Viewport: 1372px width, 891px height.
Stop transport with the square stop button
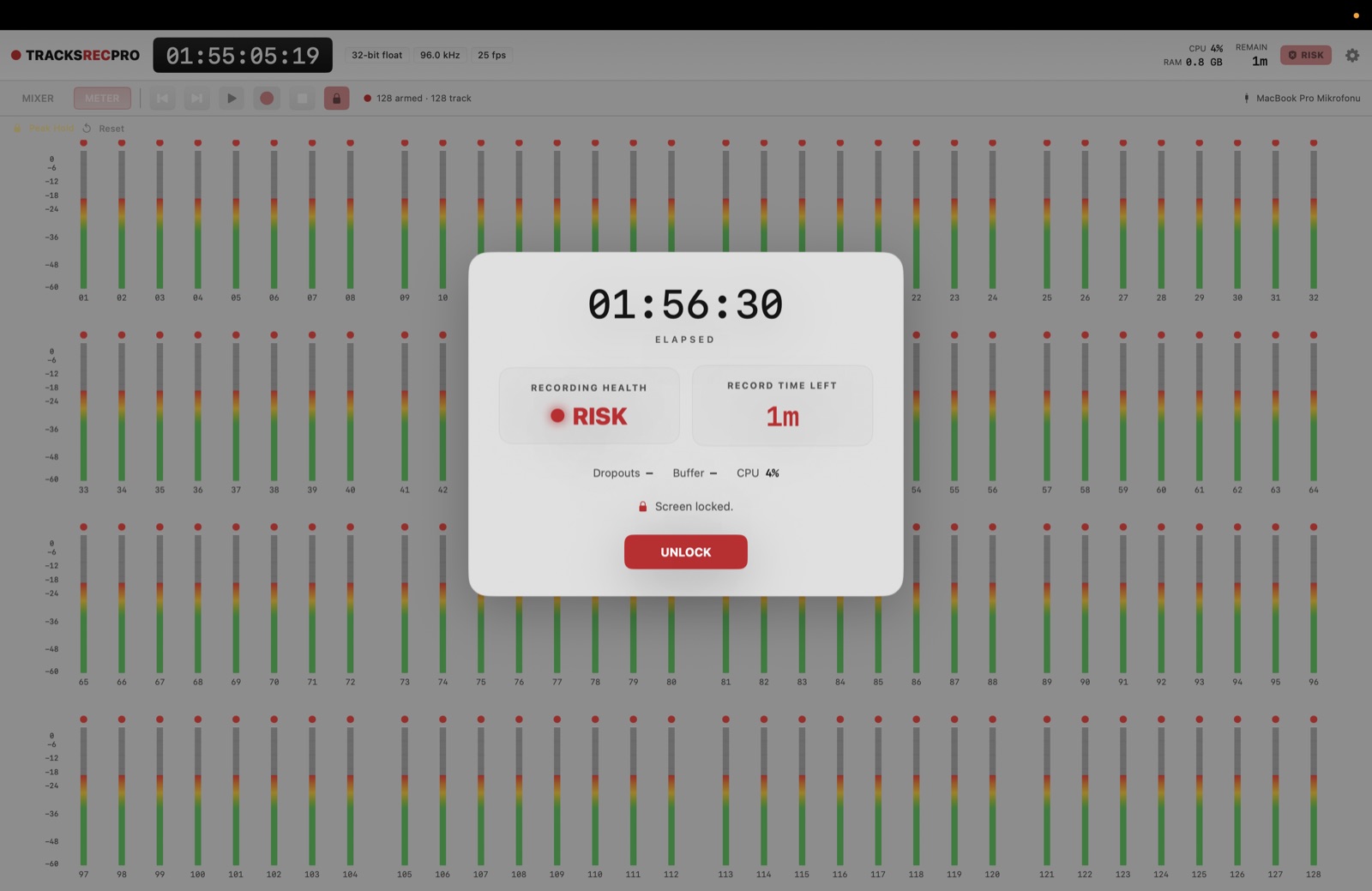coord(302,98)
